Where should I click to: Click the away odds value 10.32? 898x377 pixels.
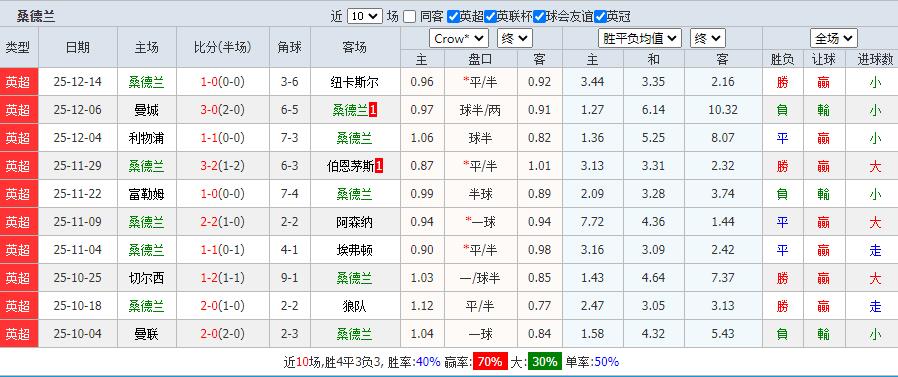723,110
